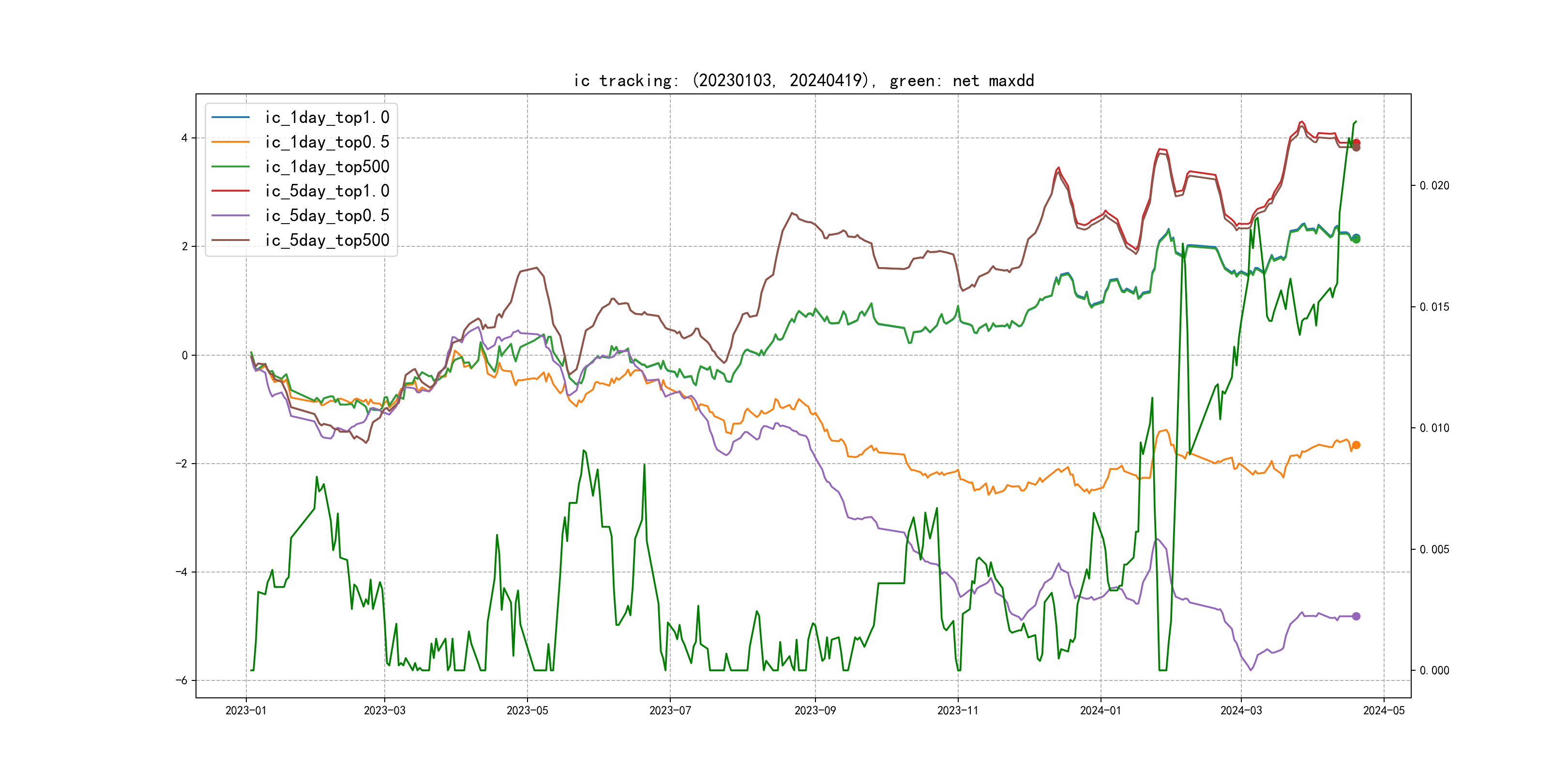The width and height of the screenshot is (1568, 784).
Task: Click the chart title text
Action: point(803,80)
